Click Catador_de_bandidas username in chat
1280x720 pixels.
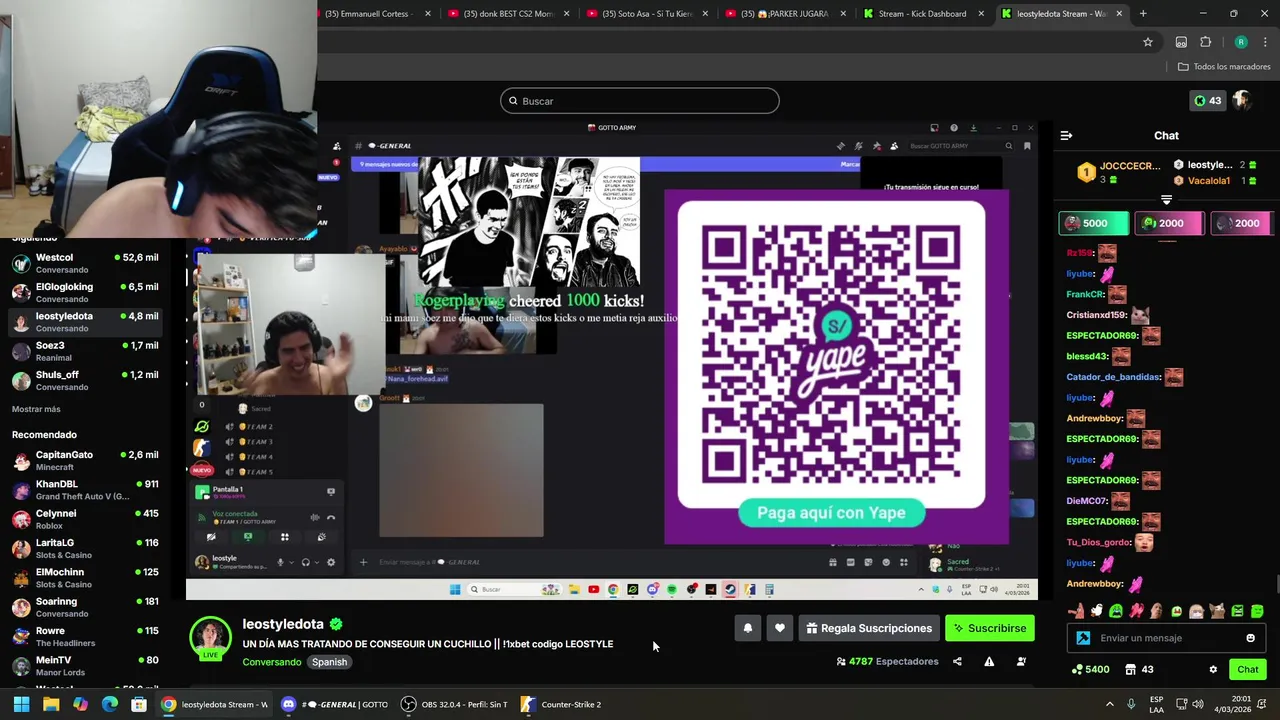[1113, 377]
